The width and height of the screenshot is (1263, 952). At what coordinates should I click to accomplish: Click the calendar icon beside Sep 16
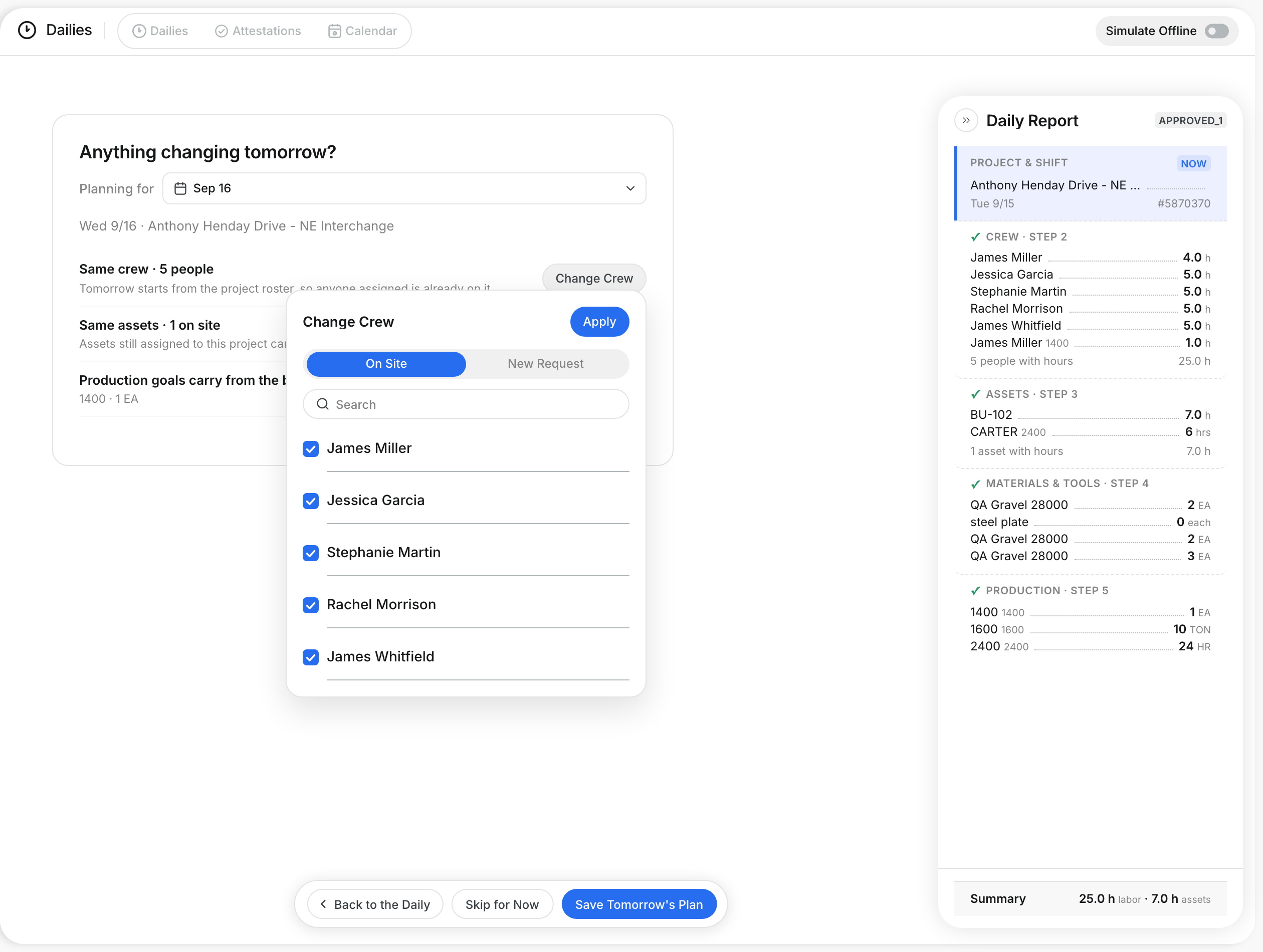click(x=180, y=188)
